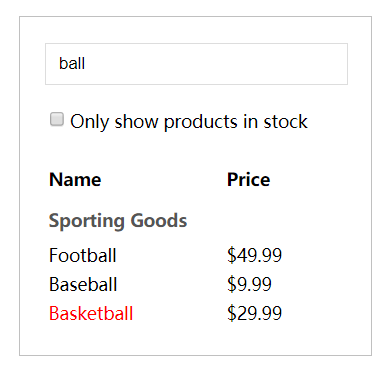Click the word "Sporting" in category heading

87,221
